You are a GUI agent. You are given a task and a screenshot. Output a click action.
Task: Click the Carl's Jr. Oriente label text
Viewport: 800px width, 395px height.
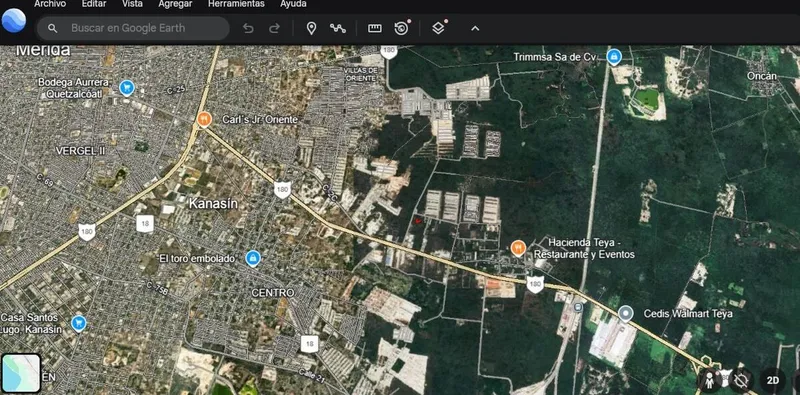click(x=260, y=119)
